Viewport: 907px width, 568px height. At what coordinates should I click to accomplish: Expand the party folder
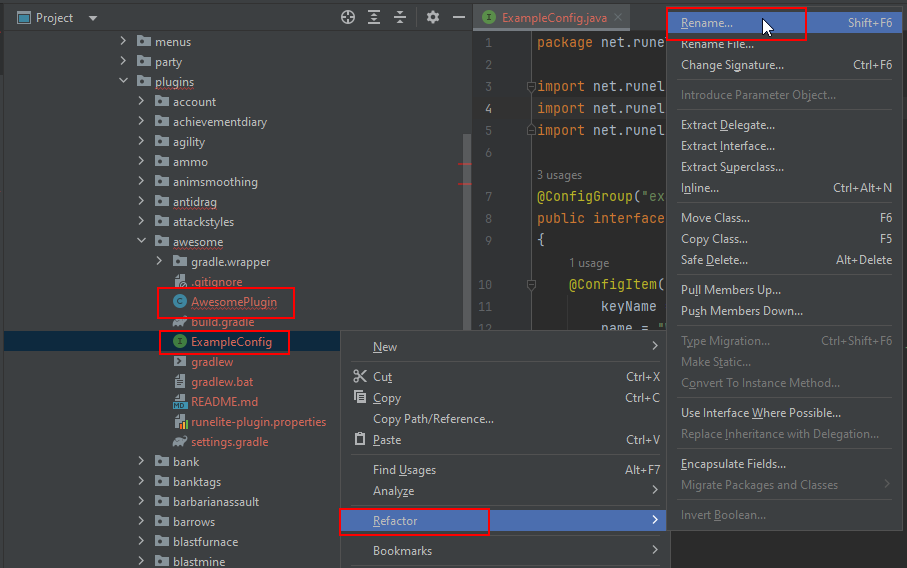pos(123,61)
